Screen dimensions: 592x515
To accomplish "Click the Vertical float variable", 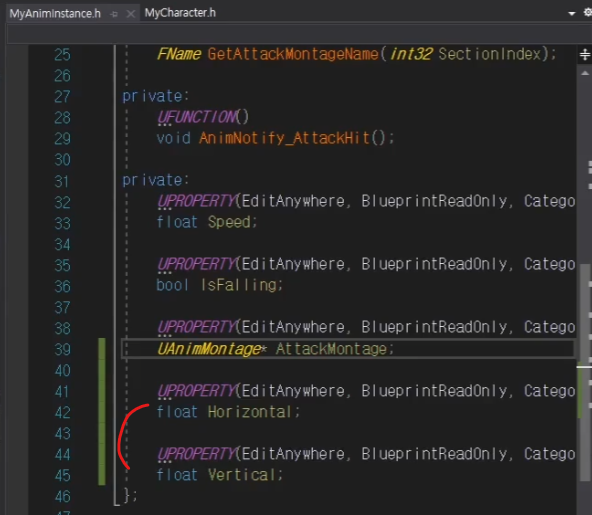I will (x=241, y=475).
